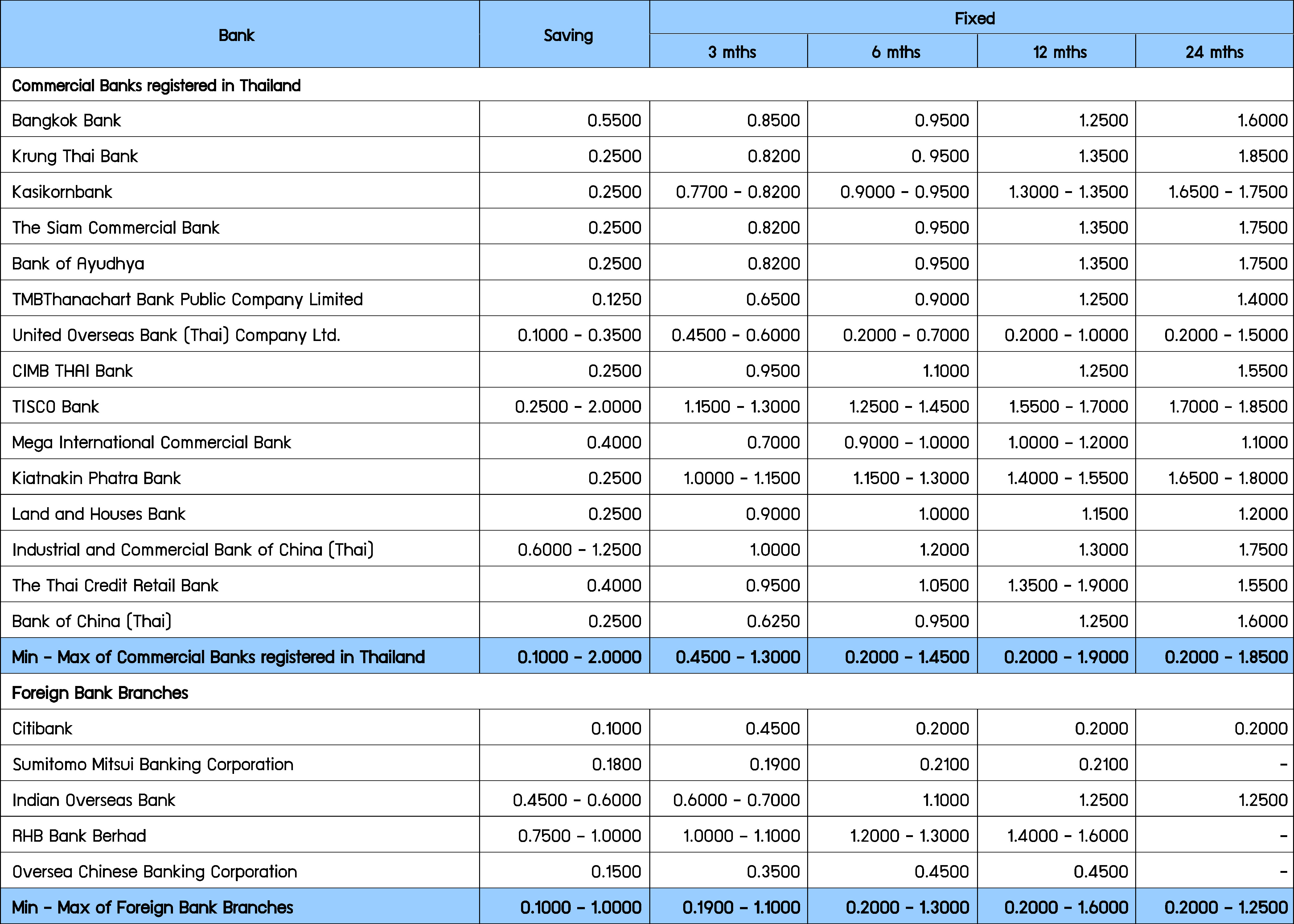
Task: Click TMBThanachart saving rate 0.1250
Action: (x=616, y=299)
